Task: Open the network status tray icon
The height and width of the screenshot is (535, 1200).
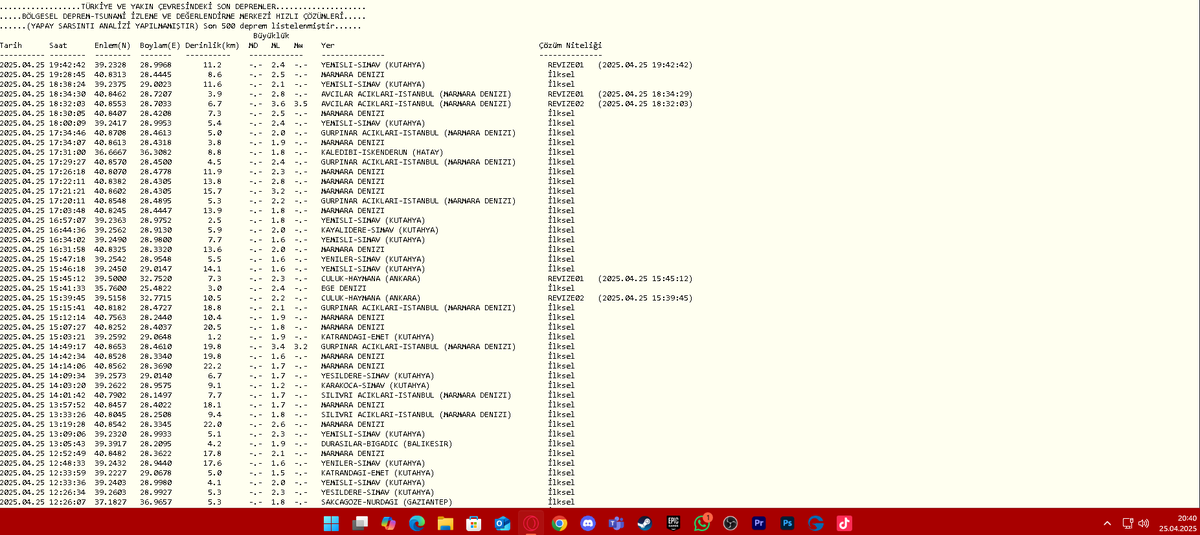Action: coord(1128,523)
